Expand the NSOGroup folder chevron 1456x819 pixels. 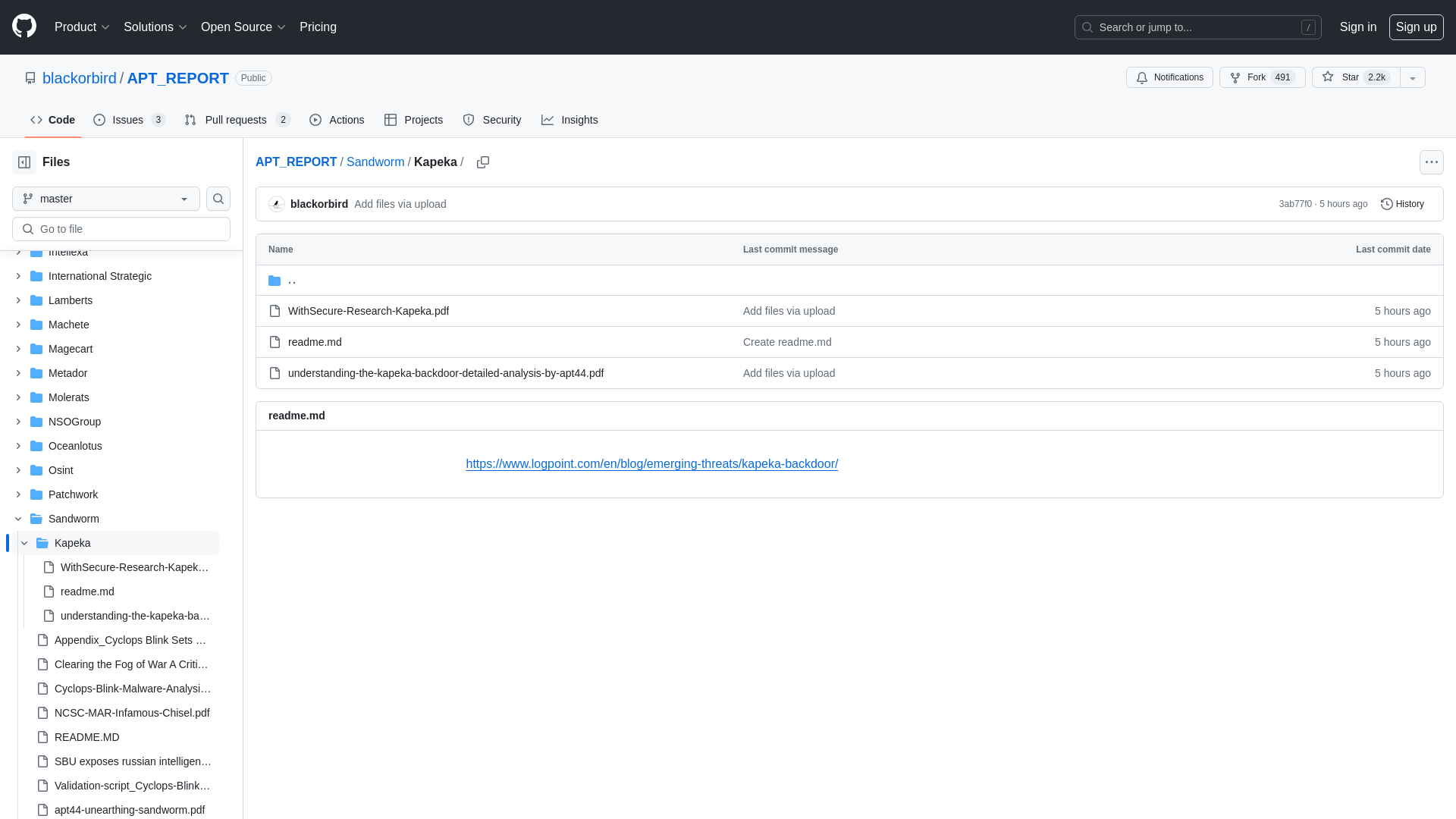coord(18,422)
